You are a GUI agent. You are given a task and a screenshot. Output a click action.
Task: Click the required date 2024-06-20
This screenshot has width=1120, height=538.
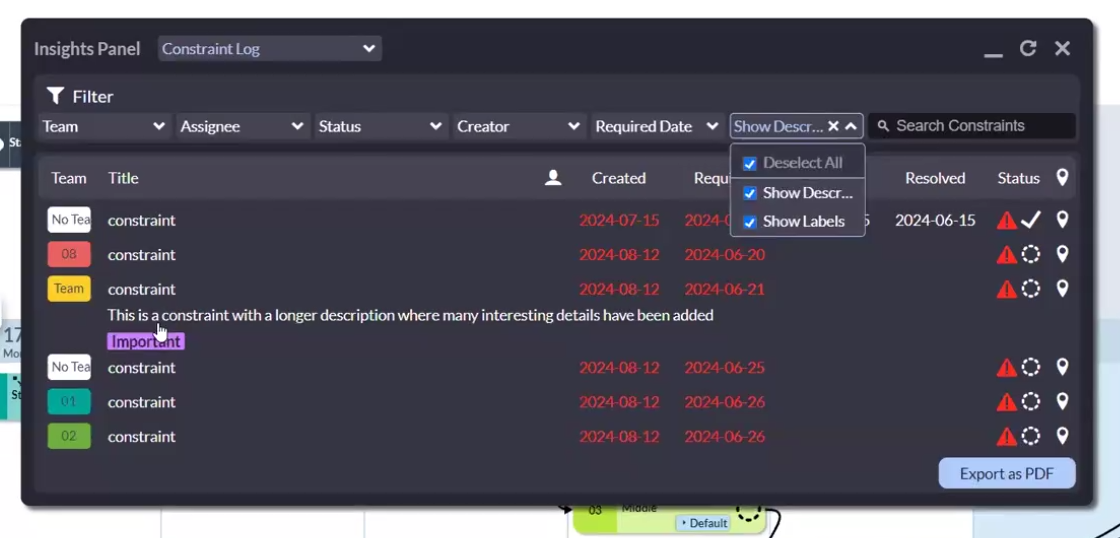click(724, 254)
